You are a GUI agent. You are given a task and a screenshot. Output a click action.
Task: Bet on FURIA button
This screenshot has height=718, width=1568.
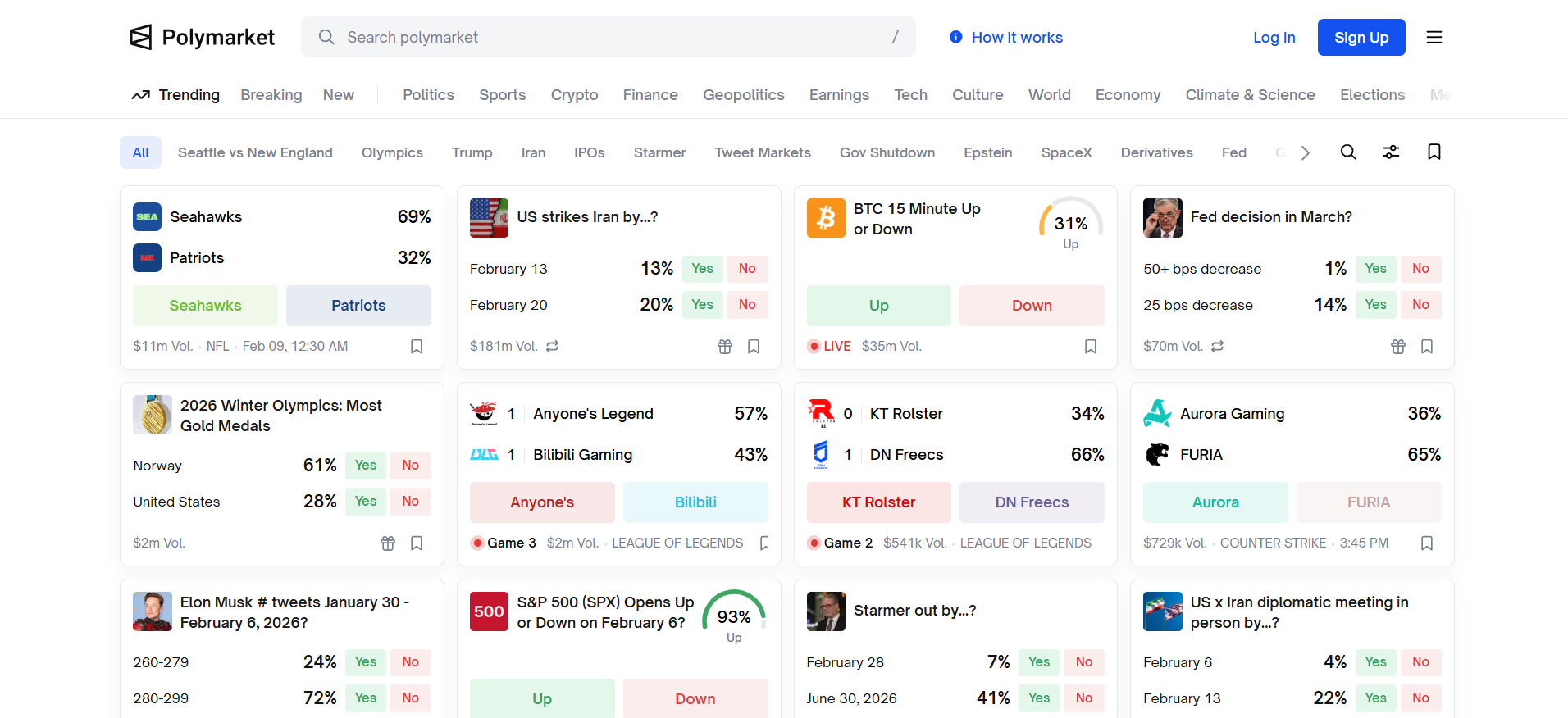coord(1369,502)
